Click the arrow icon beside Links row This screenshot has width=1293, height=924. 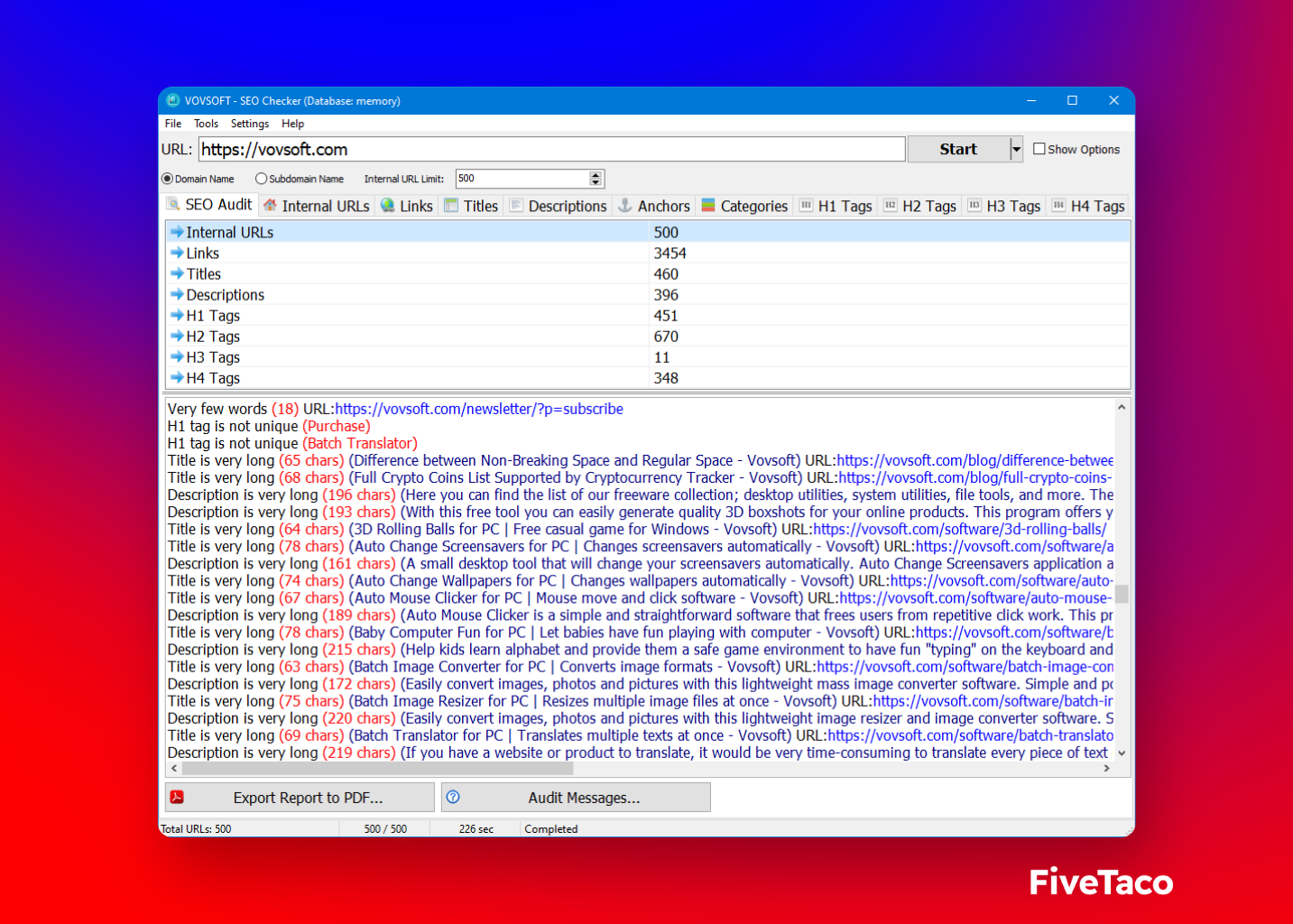point(177,253)
